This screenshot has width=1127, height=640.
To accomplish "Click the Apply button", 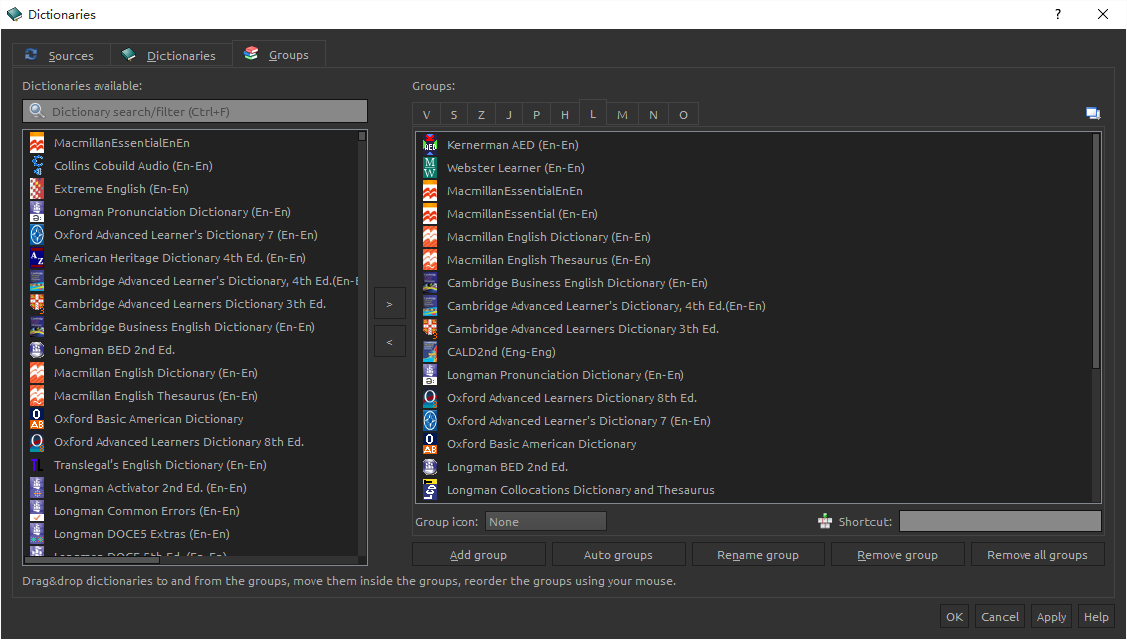I will click(x=1051, y=616).
